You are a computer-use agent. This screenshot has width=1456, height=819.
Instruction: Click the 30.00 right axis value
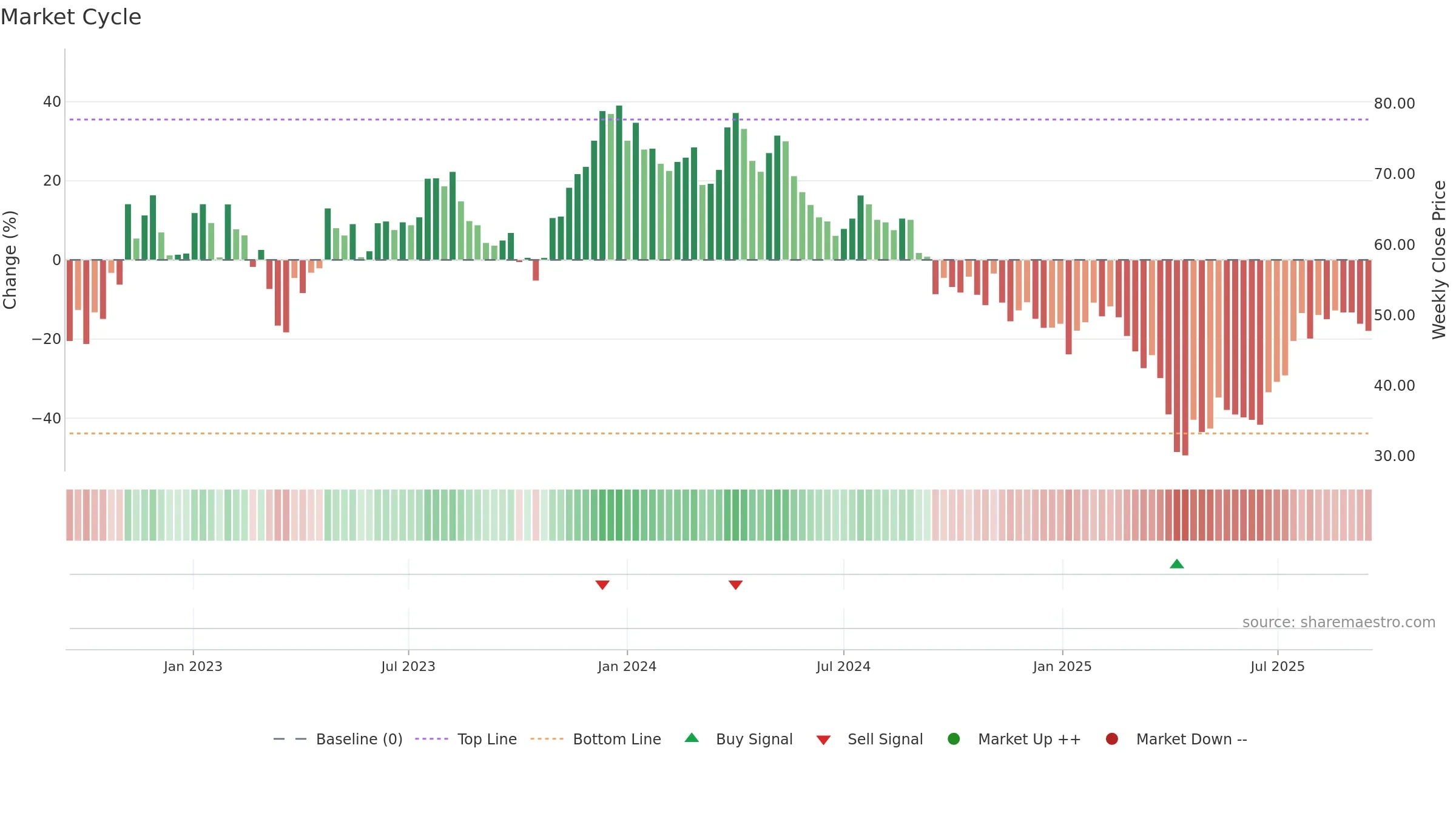click(x=1394, y=456)
